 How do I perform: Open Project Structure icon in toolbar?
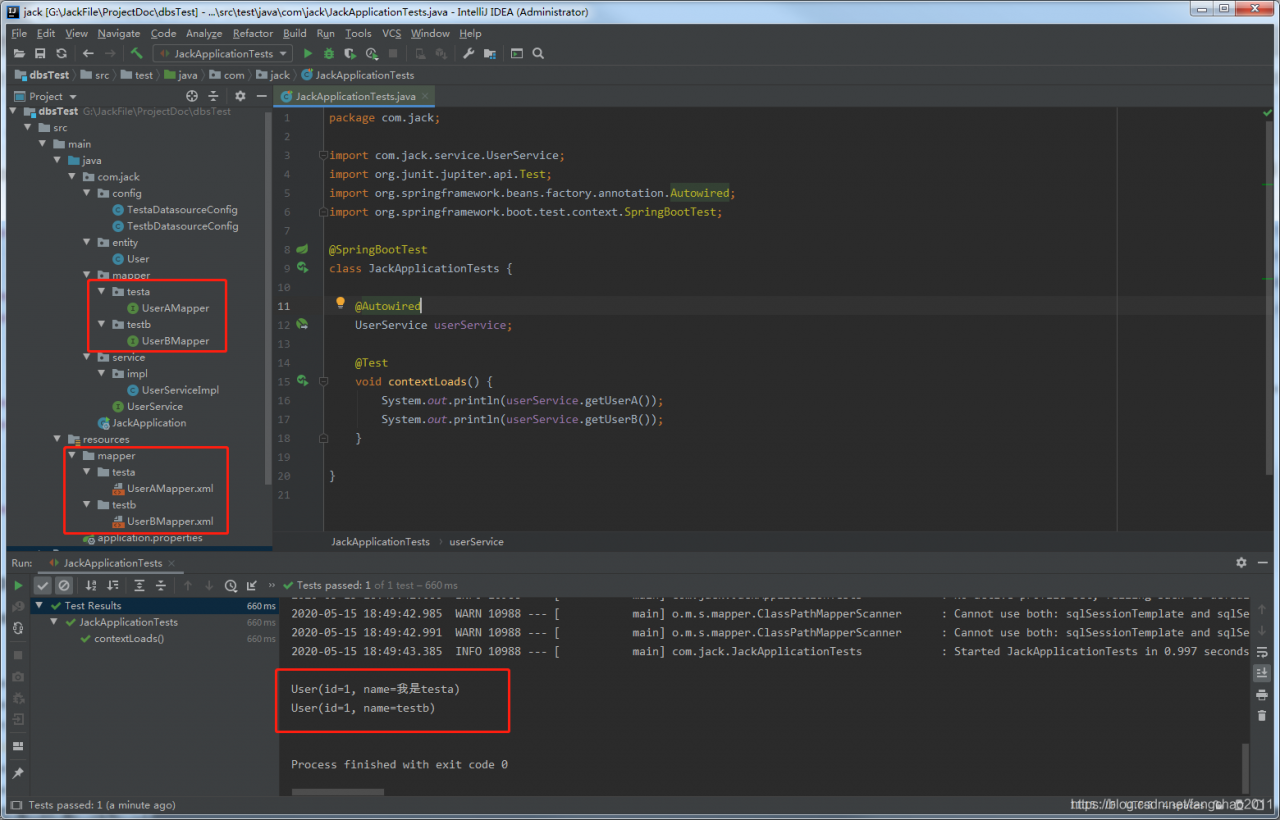489,53
